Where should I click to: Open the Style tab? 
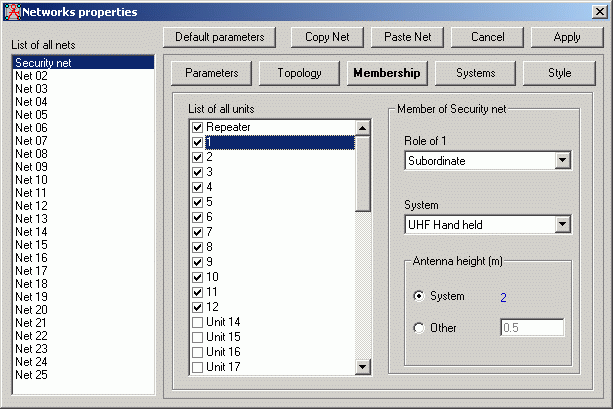(559, 73)
